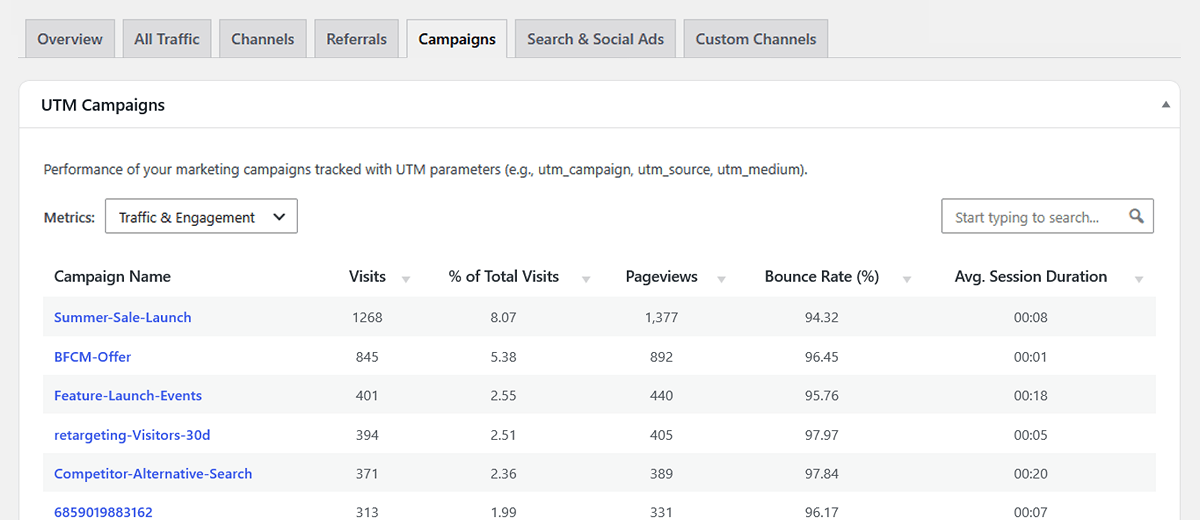Open the Traffic & Engagement metrics dropdown
The width and height of the screenshot is (1200, 520).
[x=201, y=217]
